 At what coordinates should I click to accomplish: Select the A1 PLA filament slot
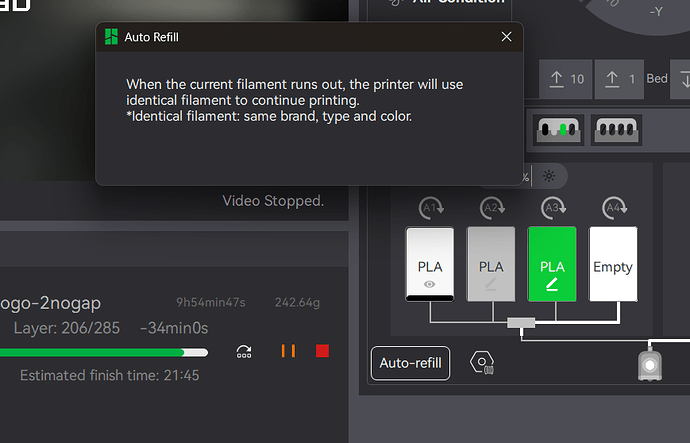pos(429,264)
